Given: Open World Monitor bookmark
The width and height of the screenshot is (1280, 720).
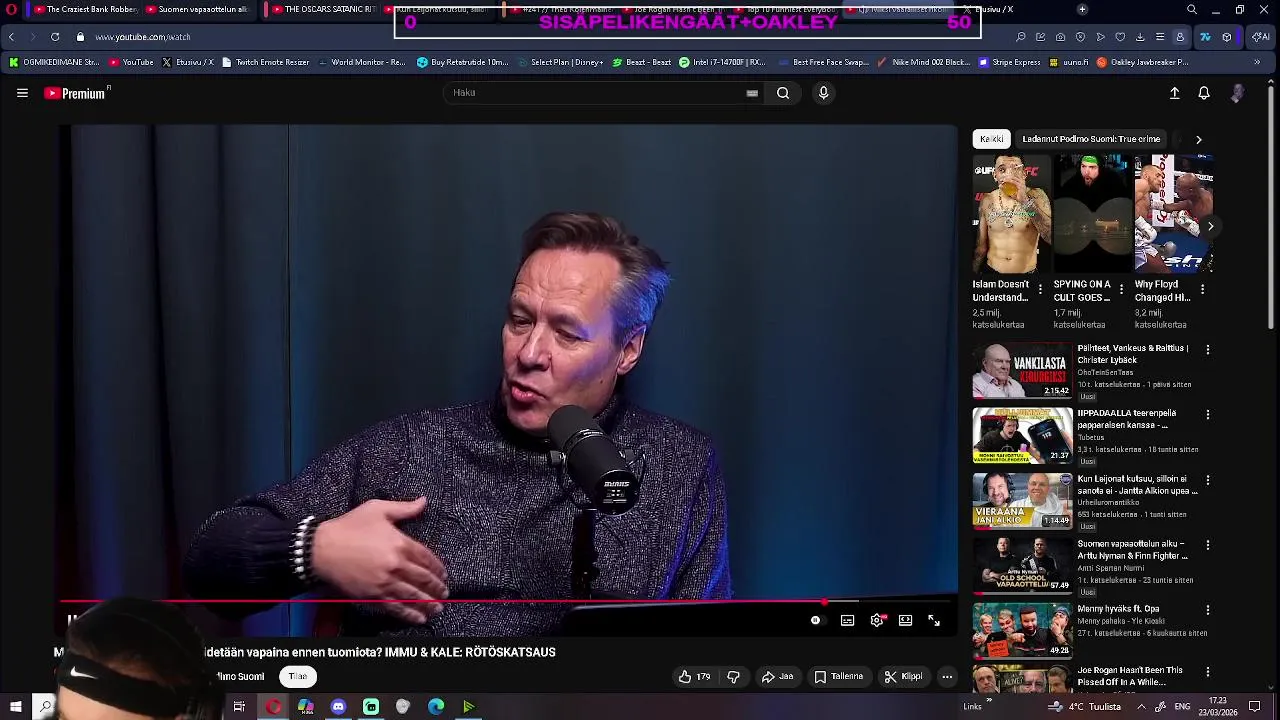Looking at the screenshot, I should coord(362,62).
